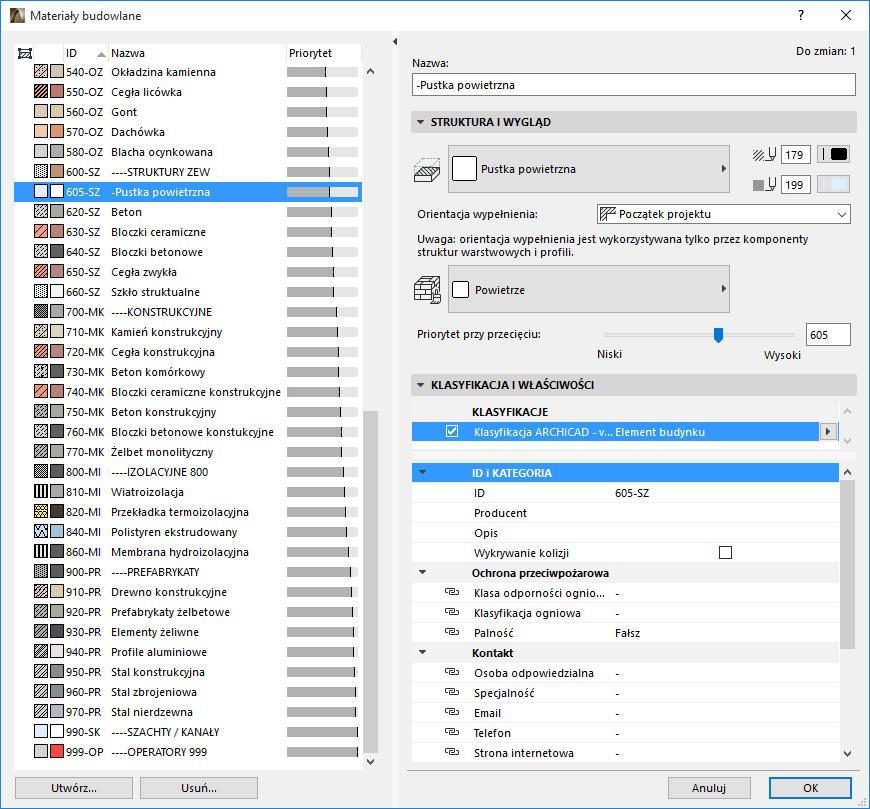Click the materials list scrollbar thumb
870x809 pixels.
pos(370,582)
